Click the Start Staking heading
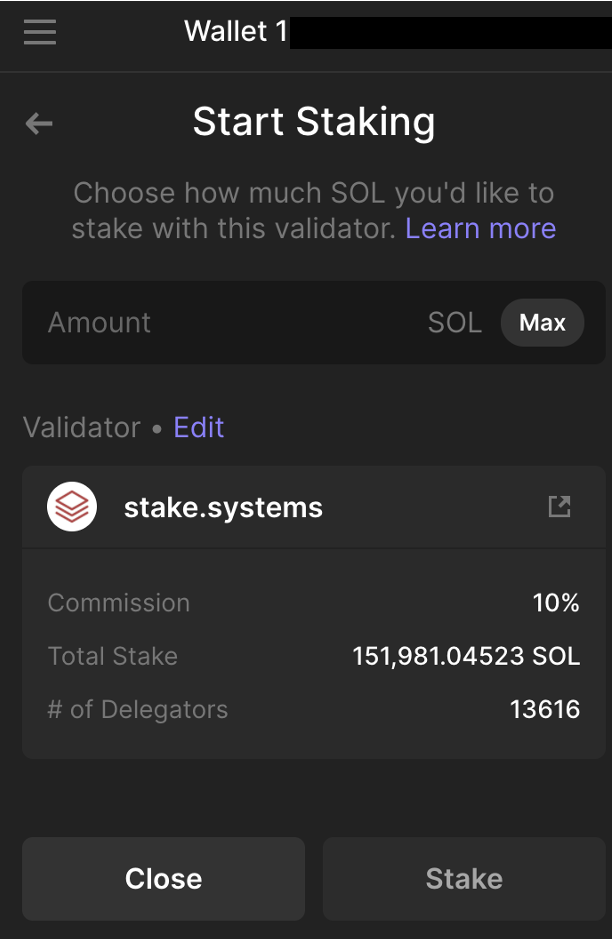The height and width of the screenshot is (940, 612). 314,122
